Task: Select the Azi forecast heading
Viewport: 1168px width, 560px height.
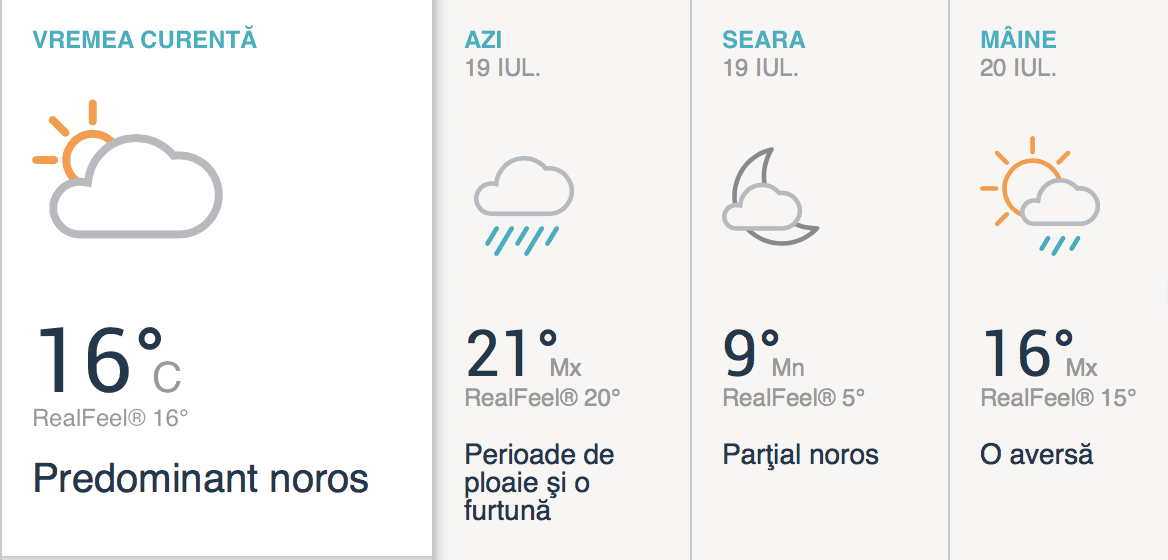Action: click(484, 40)
